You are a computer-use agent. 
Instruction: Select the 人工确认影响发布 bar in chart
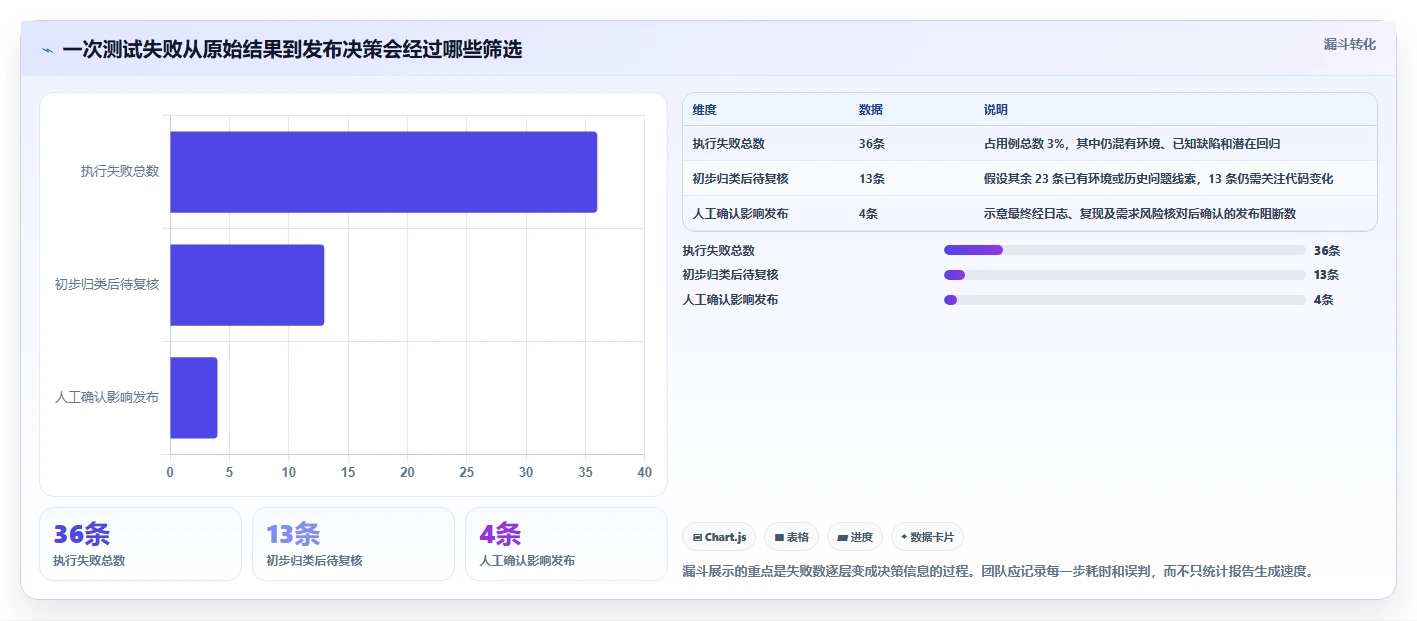193,398
